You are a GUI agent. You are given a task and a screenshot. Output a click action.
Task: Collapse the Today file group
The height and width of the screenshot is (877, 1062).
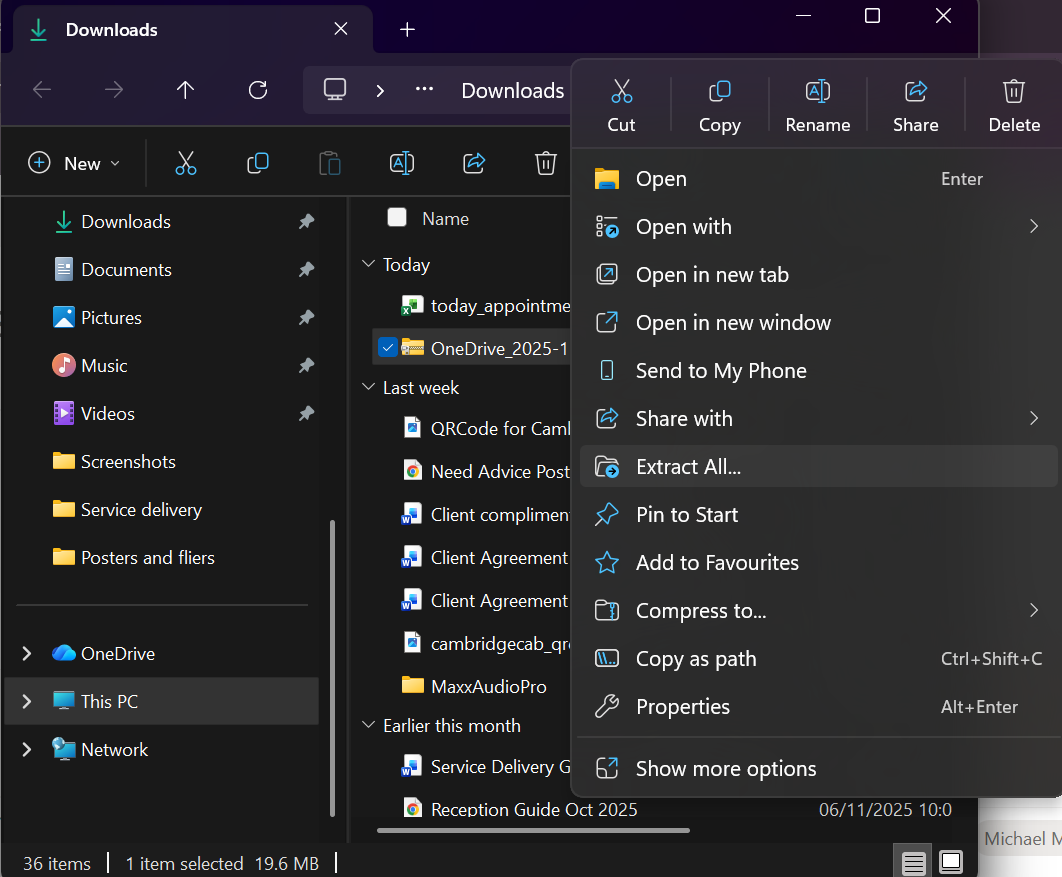pyautogui.click(x=367, y=265)
